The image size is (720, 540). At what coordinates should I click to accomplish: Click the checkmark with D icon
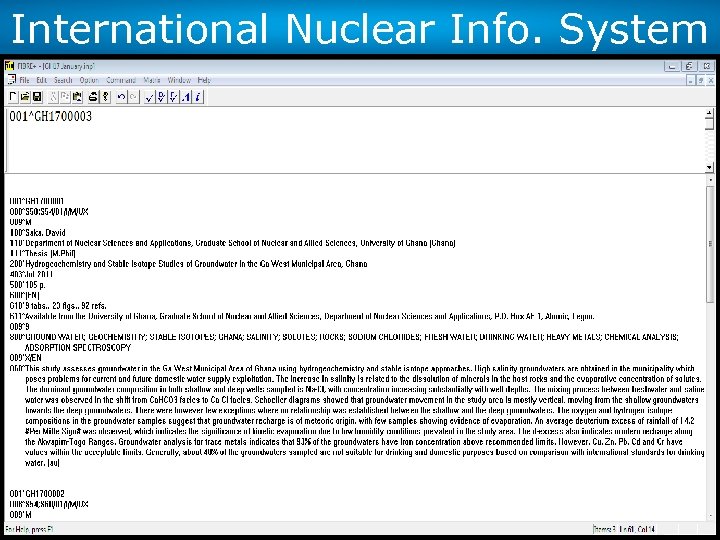tap(161, 97)
